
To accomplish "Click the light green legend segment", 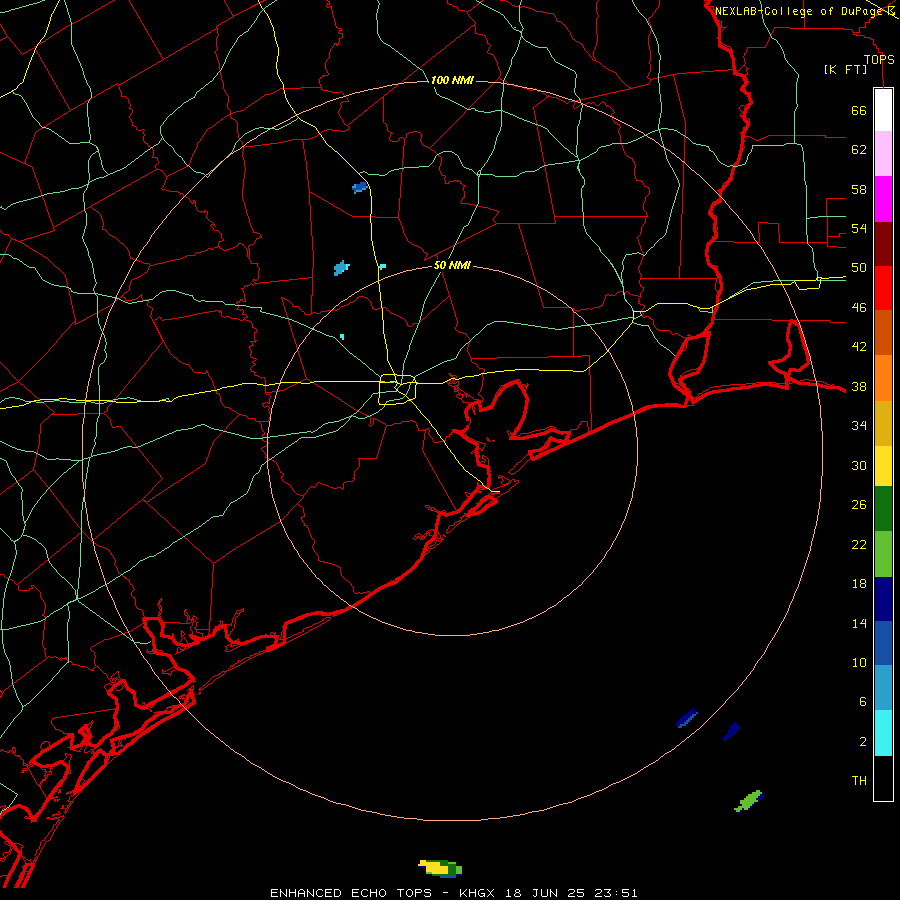I will point(883,554).
